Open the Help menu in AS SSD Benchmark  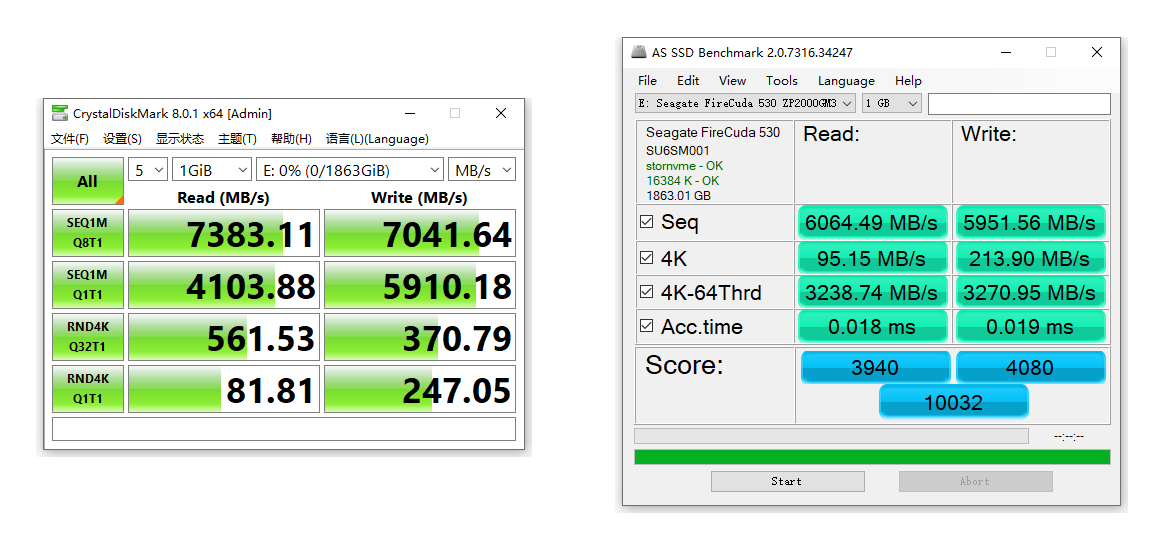908,81
